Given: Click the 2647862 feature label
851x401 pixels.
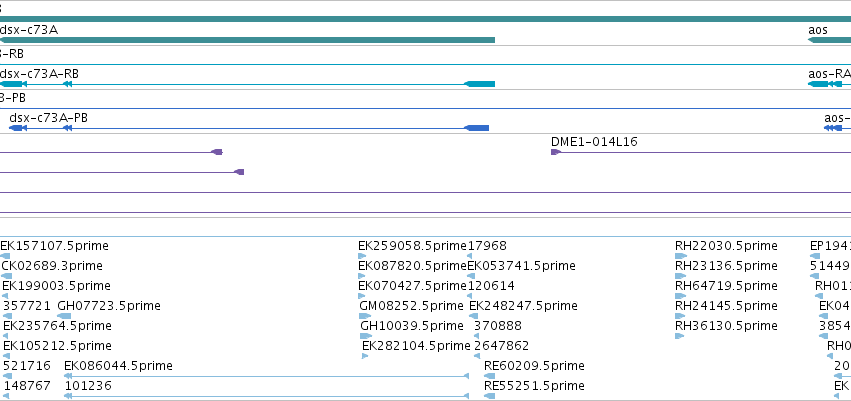Looking at the screenshot, I should (x=501, y=346).
